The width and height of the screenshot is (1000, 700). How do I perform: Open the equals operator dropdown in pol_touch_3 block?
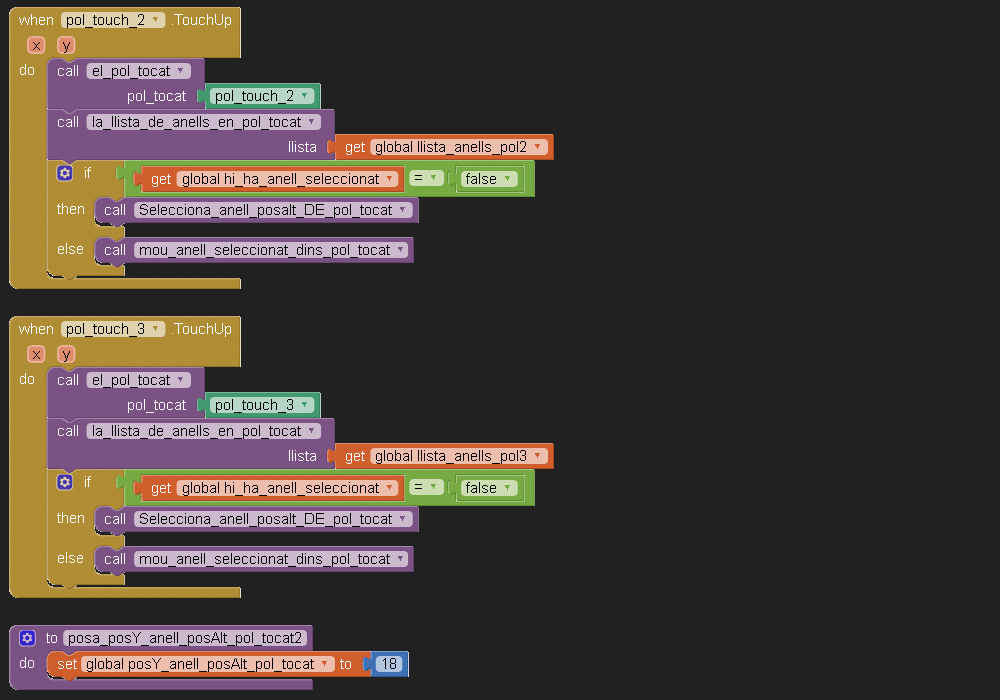(x=426, y=488)
